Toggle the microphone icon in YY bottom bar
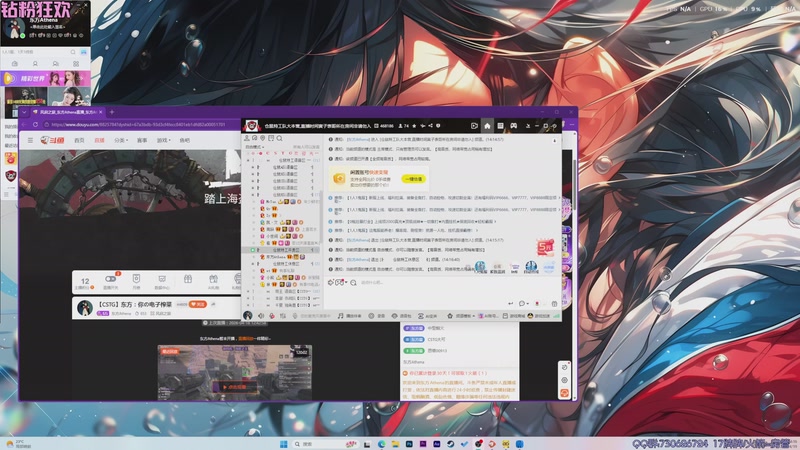The image size is (800, 450). 271,316
